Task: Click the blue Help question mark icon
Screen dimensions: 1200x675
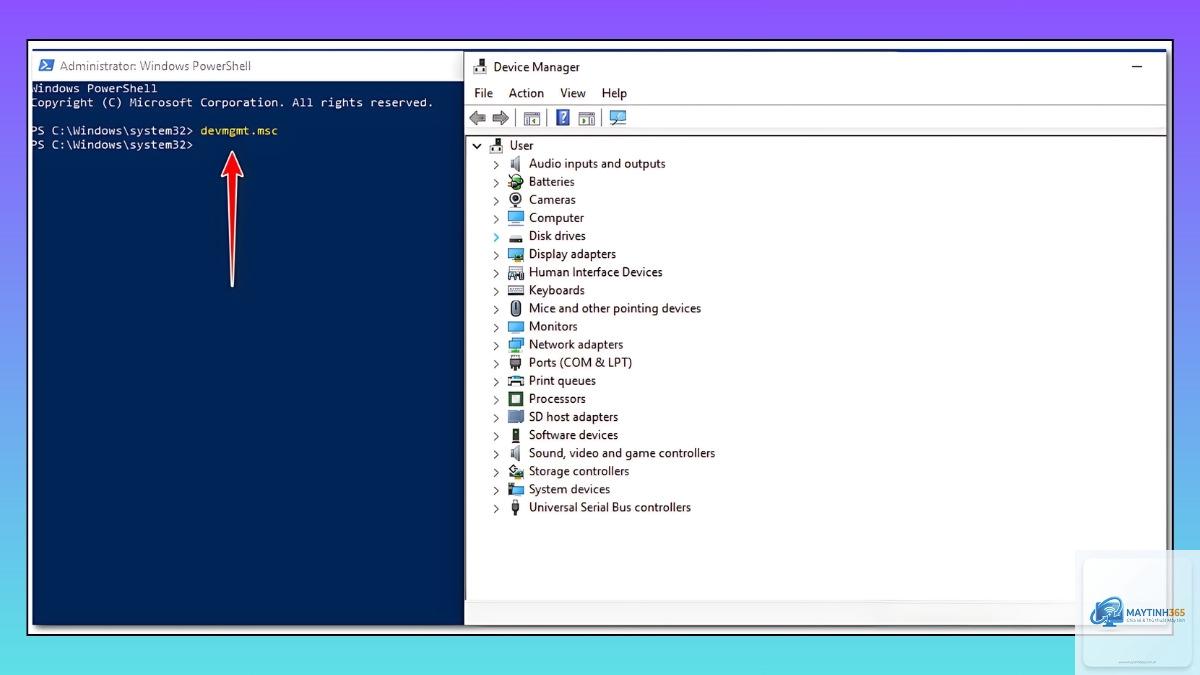Action: point(563,118)
